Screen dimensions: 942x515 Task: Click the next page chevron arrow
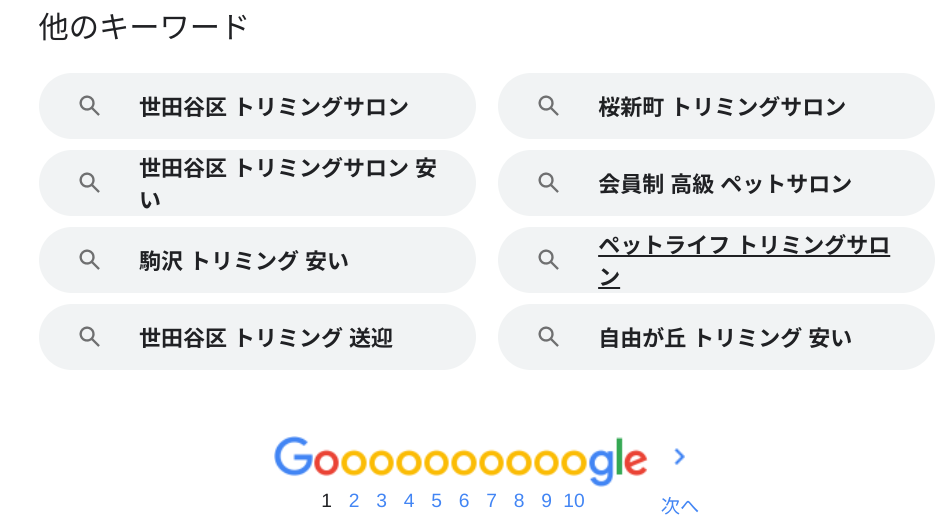[679, 457]
